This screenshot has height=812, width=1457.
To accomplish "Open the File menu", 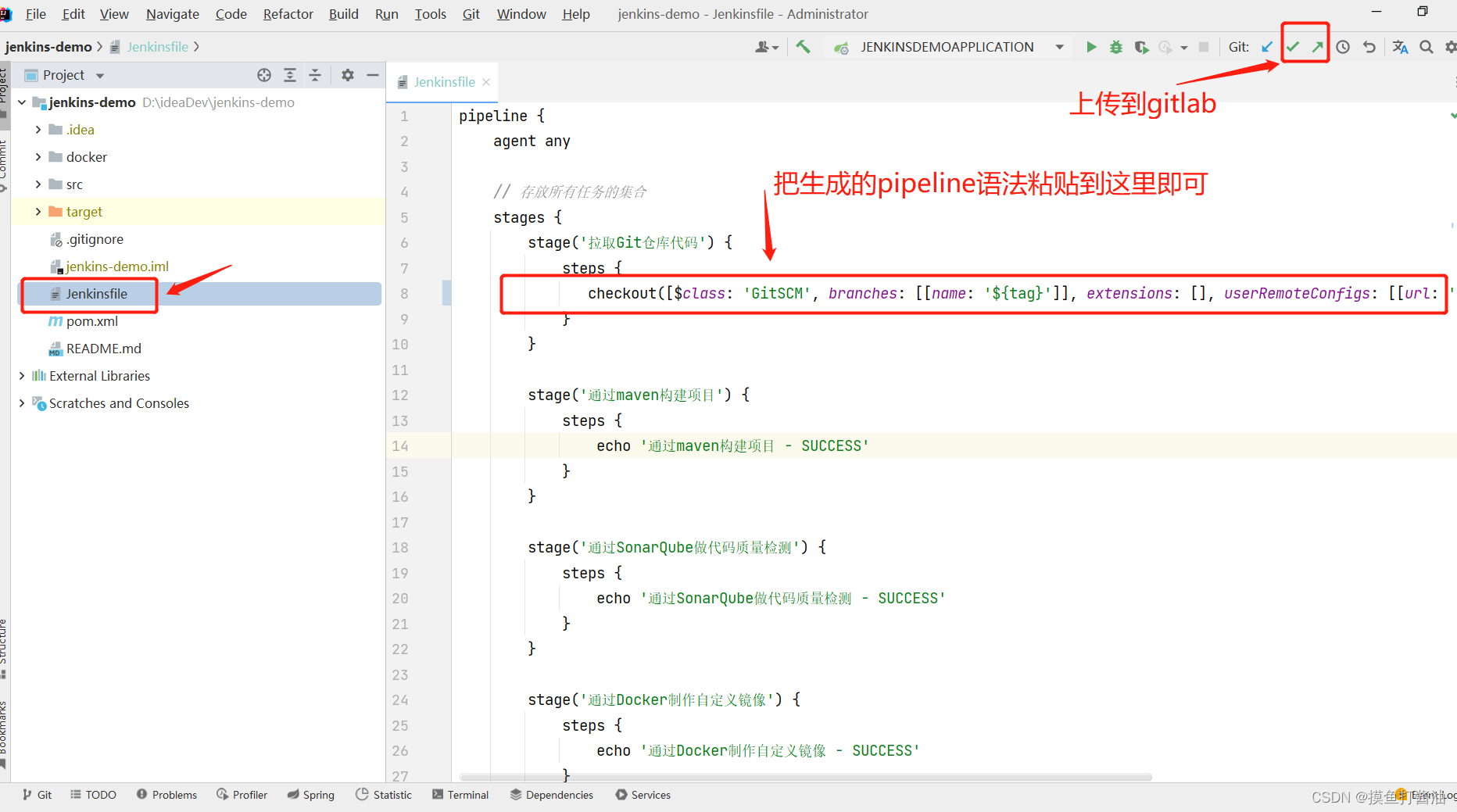I will coord(36,14).
